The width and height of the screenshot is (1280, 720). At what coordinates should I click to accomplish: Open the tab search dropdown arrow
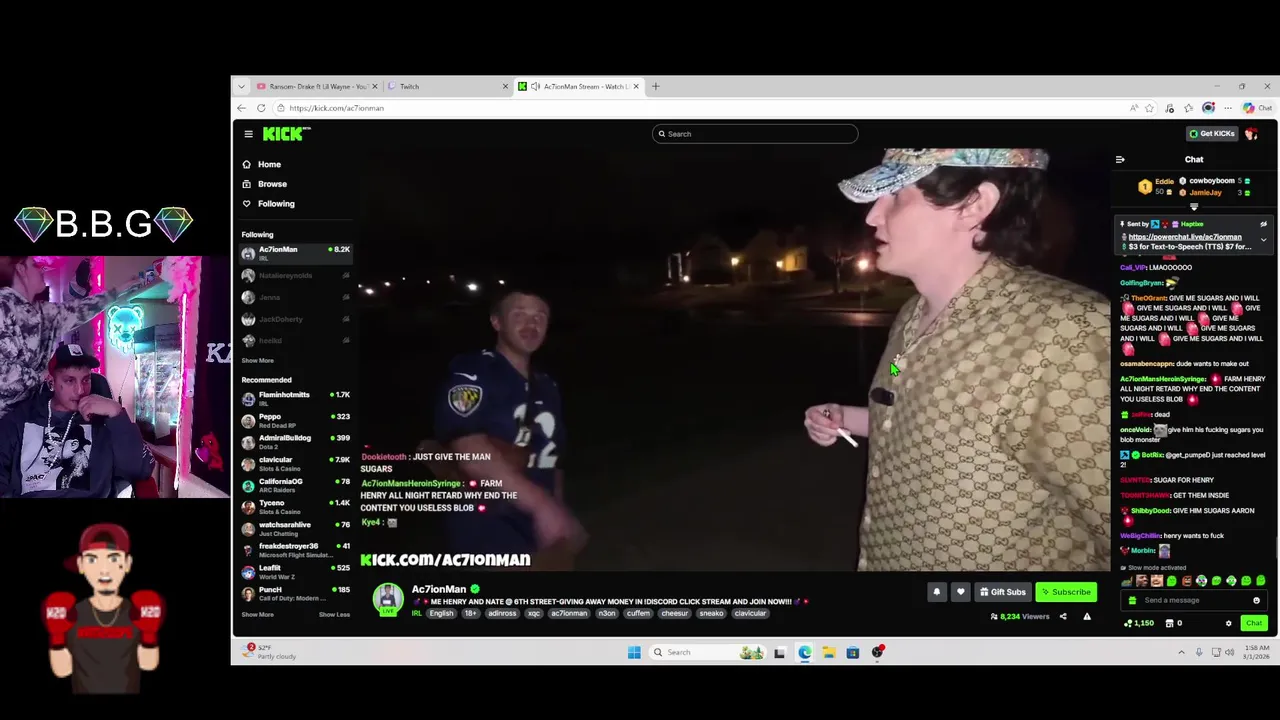[x=241, y=86]
